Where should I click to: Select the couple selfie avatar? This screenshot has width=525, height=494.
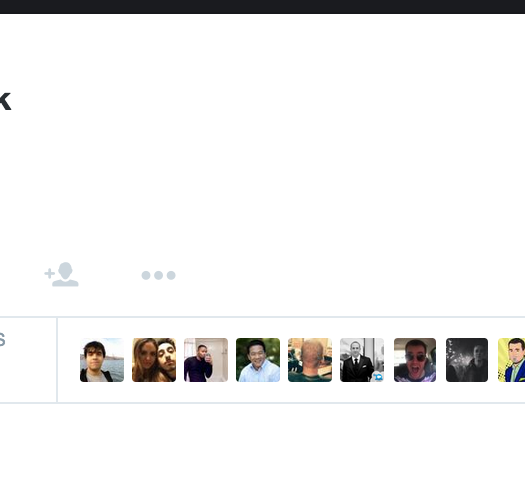154,360
